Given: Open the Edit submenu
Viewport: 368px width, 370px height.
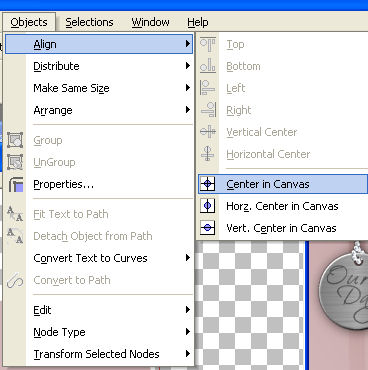Looking at the screenshot, I should coord(99,310).
